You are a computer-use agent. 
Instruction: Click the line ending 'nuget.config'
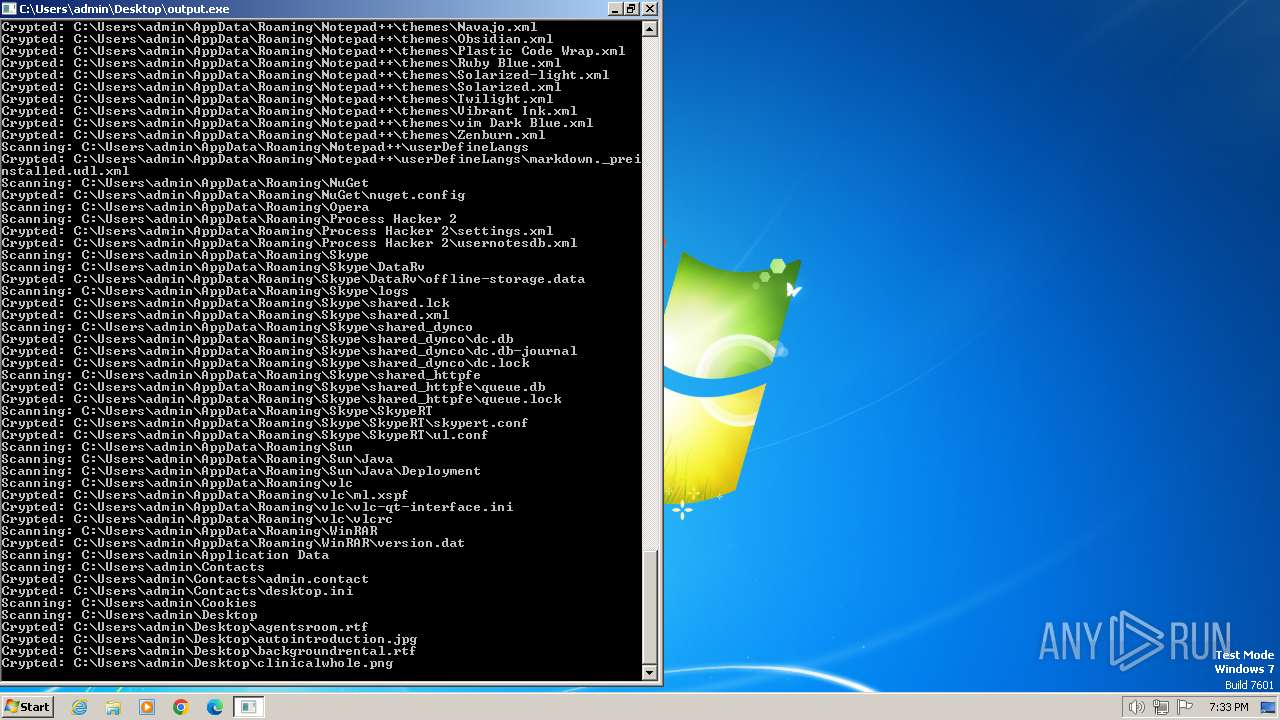coord(233,195)
